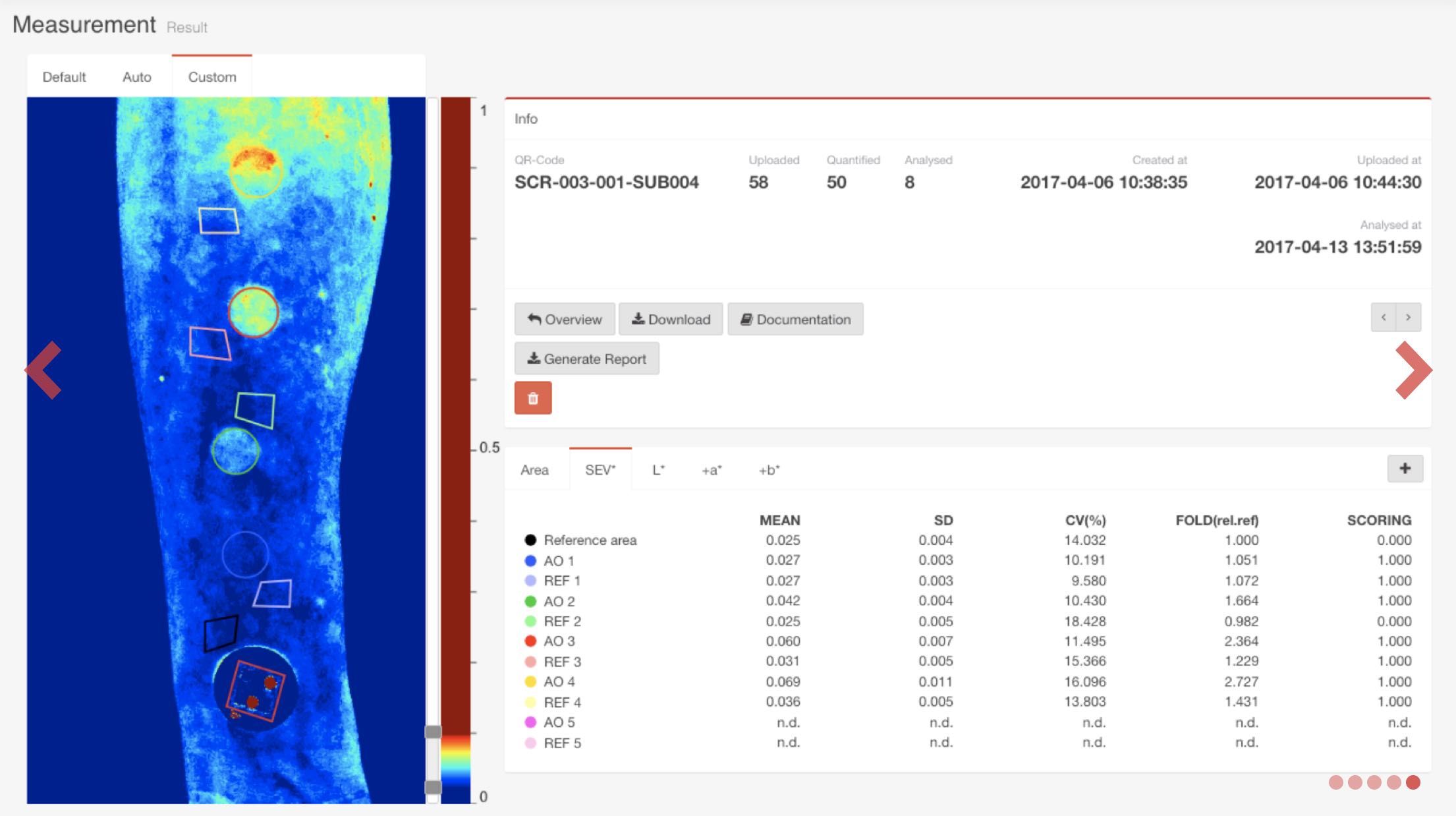
Task: Click the SD column header
Action: click(943, 520)
